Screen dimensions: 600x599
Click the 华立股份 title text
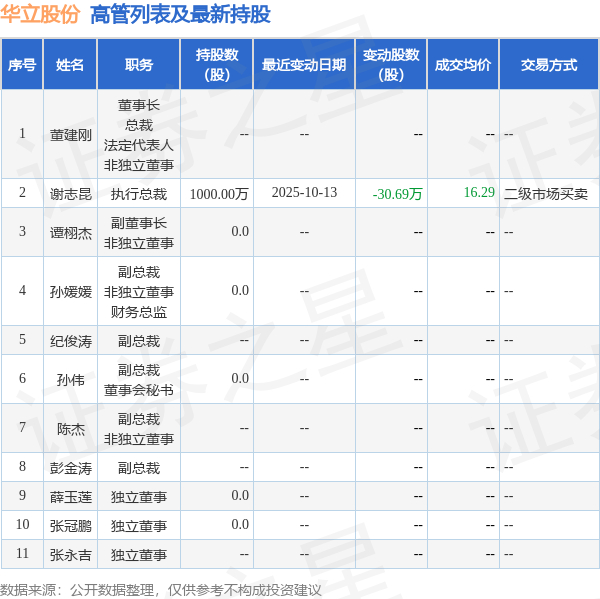pyautogui.click(x=40, y=14)
